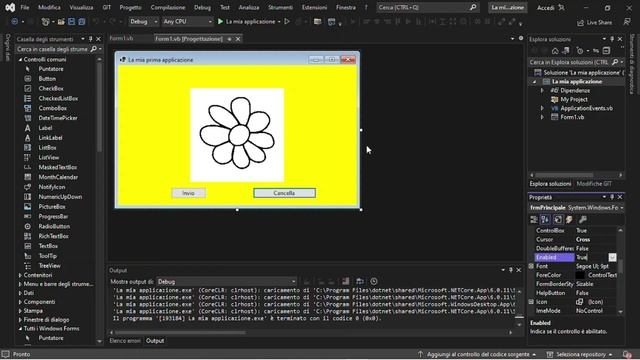Pin the Casella degli strumenti panel
640x360 pixels.
tap(91, 39)
